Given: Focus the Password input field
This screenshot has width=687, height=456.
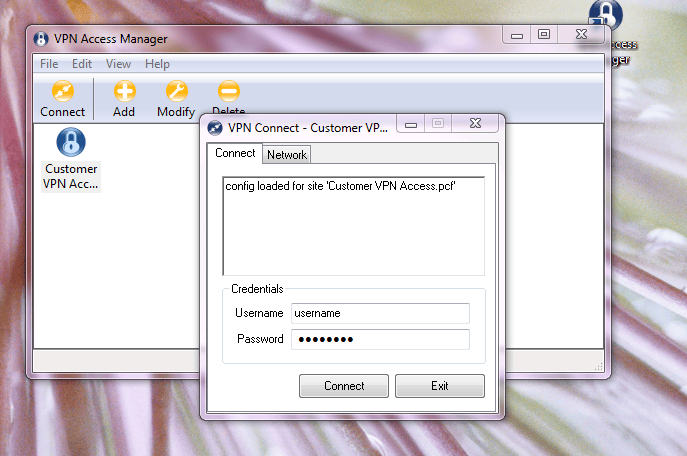Looking at the screenshot, I should [x=380, y=339].
